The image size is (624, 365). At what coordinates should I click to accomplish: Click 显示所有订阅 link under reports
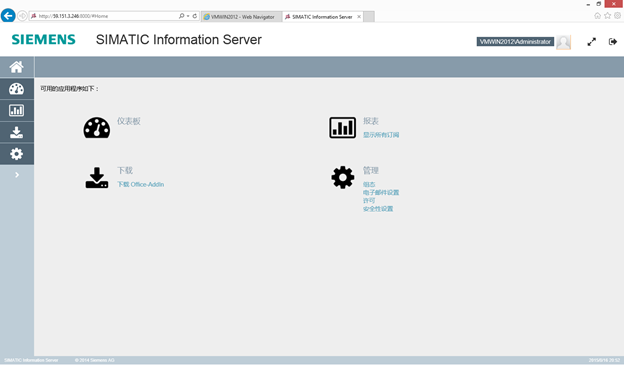tap(381, 135)
